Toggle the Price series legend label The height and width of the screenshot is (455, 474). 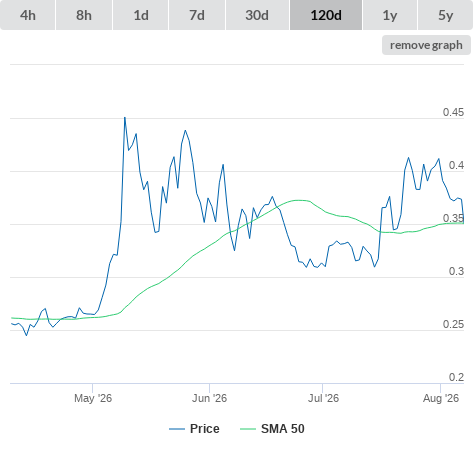tap(205, 429)
